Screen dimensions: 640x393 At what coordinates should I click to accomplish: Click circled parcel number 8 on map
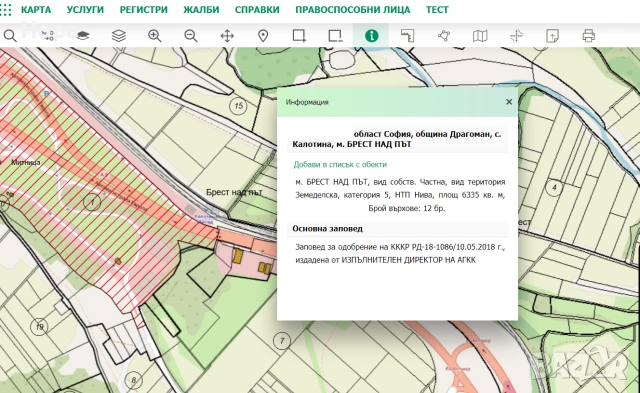pyautogui.click(x=133, y=381)
